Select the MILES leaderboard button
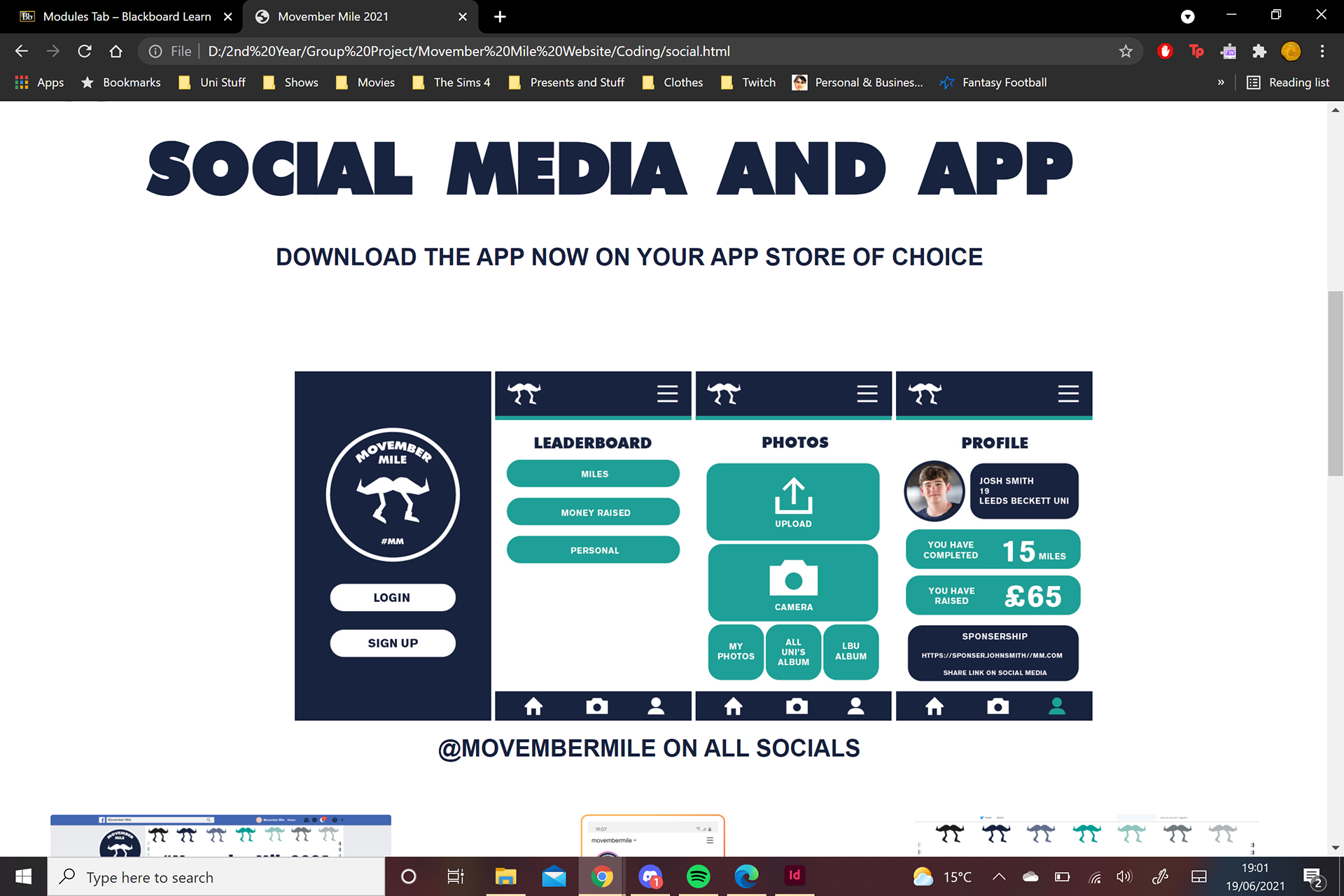Screen dimensions: 1344x896 (593, 474)
